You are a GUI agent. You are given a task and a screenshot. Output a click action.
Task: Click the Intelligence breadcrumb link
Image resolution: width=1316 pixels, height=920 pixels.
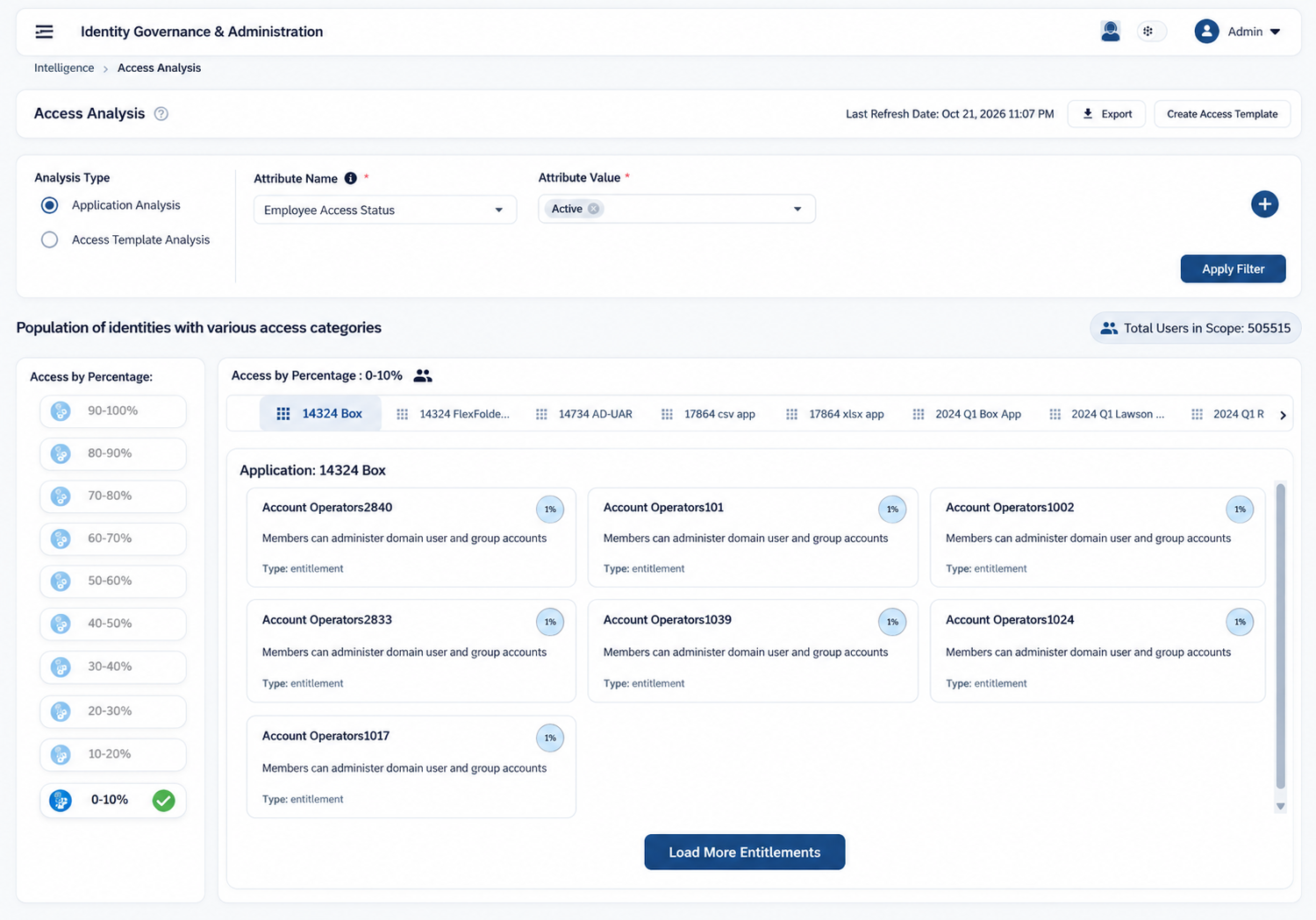(x=64, y=68)
